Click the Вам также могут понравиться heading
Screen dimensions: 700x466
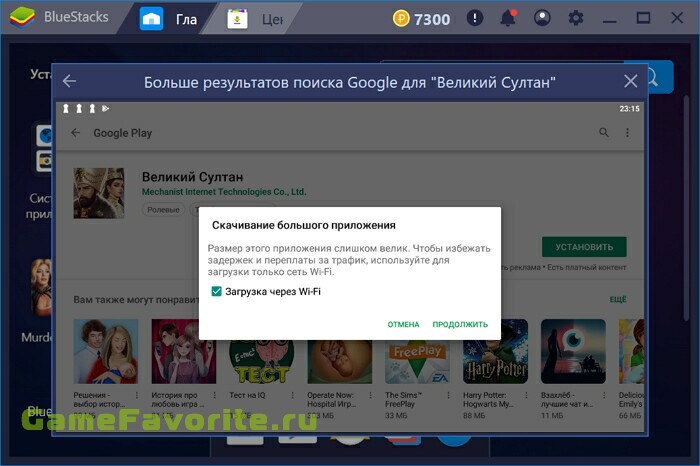136,300
